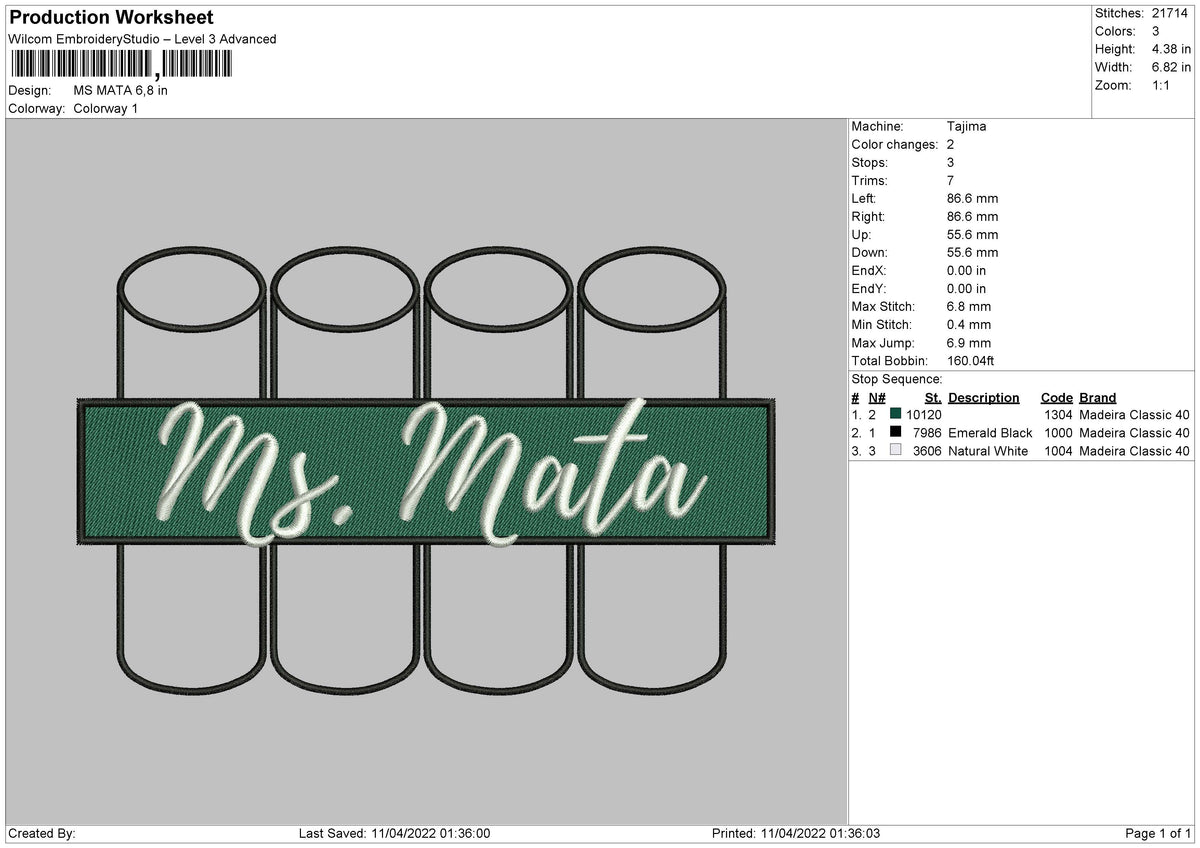Click the barcode under the worksheet title

119,65
